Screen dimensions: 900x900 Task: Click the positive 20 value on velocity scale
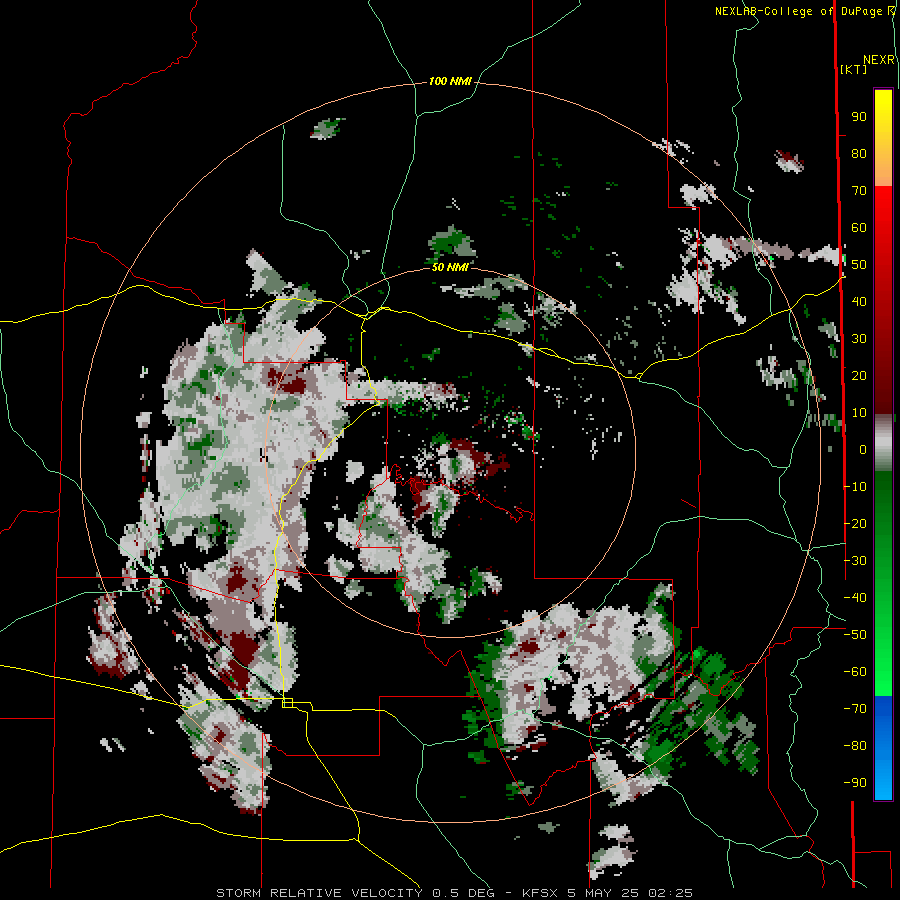[x=859, y=375]
